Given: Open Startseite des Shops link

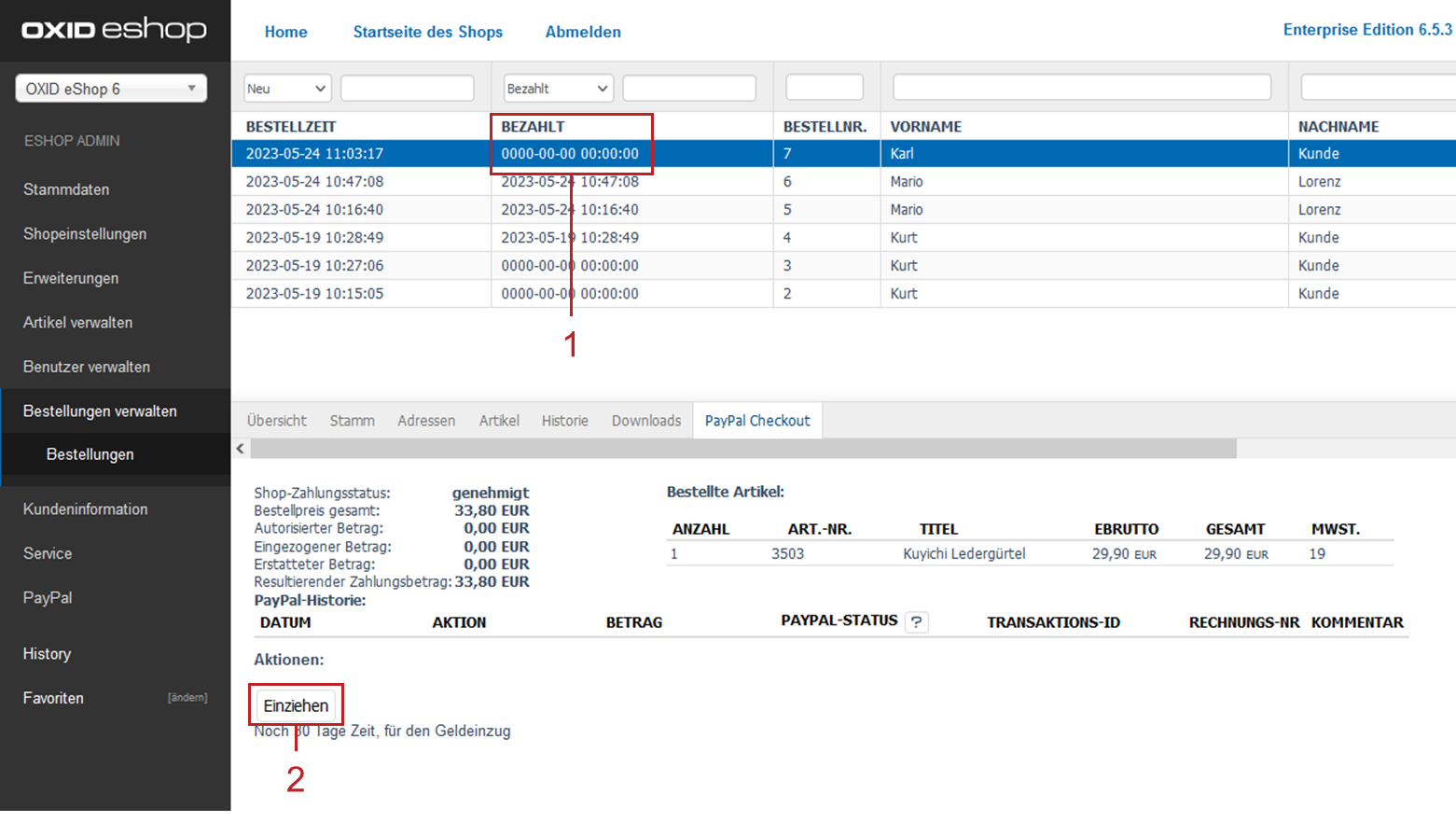Looking at the screenshot, I should click(x=427, y=32).
